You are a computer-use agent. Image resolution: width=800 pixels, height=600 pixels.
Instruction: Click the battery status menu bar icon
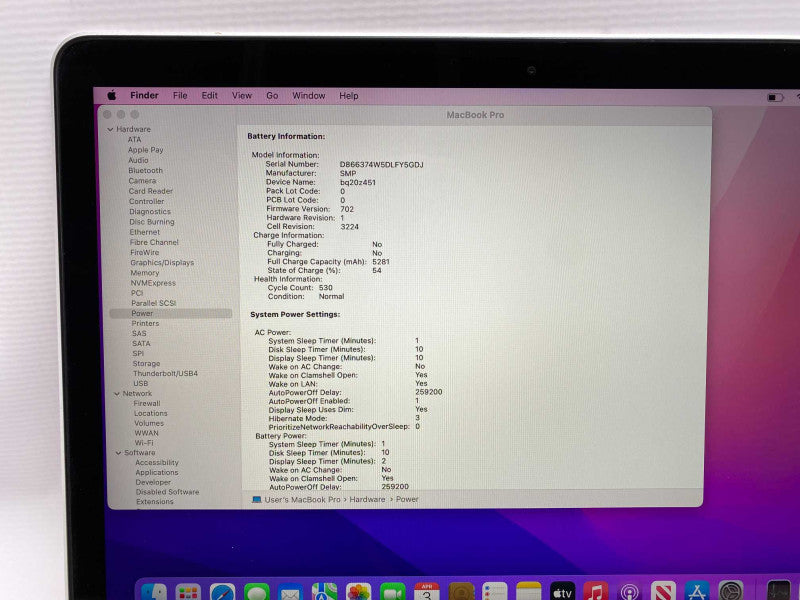pyautogui.click(x=775, y=97)
